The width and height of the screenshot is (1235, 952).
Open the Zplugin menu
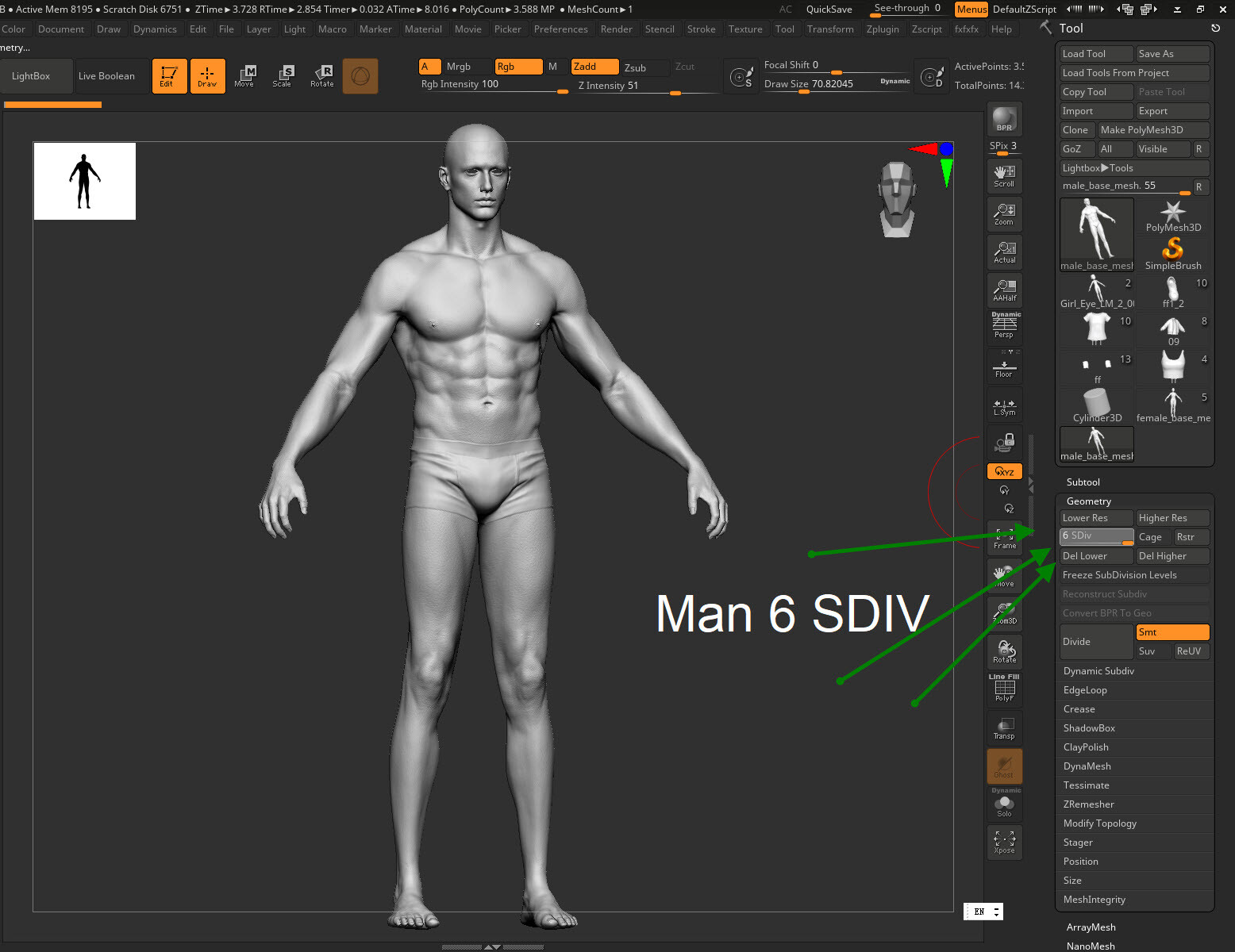pos(883,29)
